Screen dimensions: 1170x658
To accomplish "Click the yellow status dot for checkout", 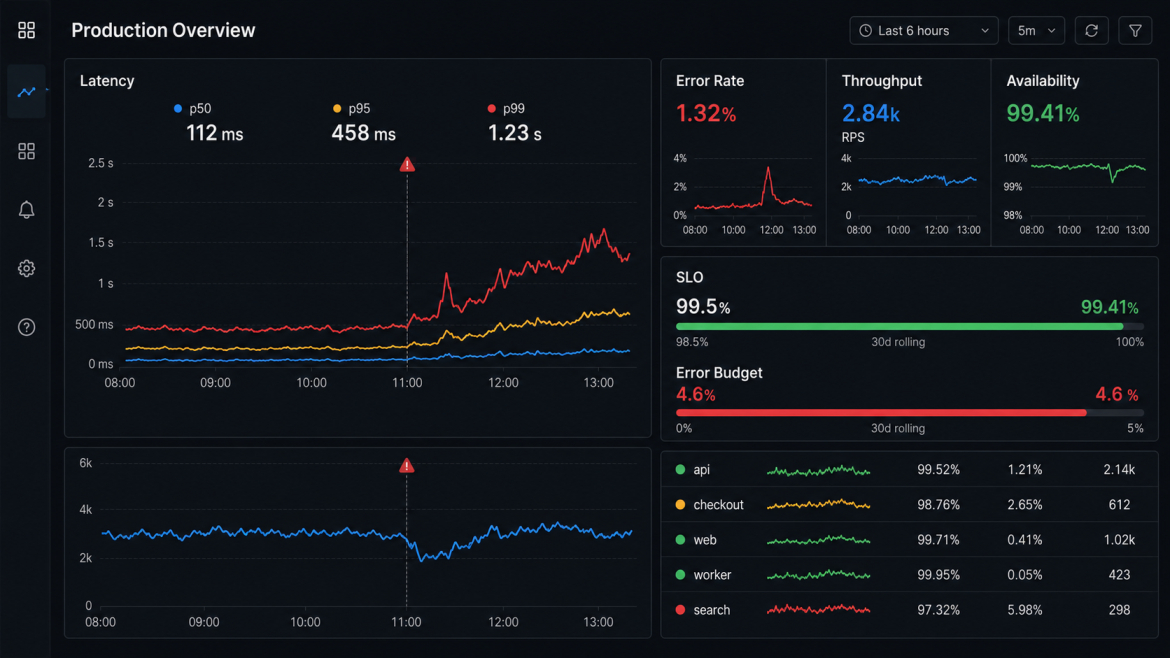I will (680, 504).
